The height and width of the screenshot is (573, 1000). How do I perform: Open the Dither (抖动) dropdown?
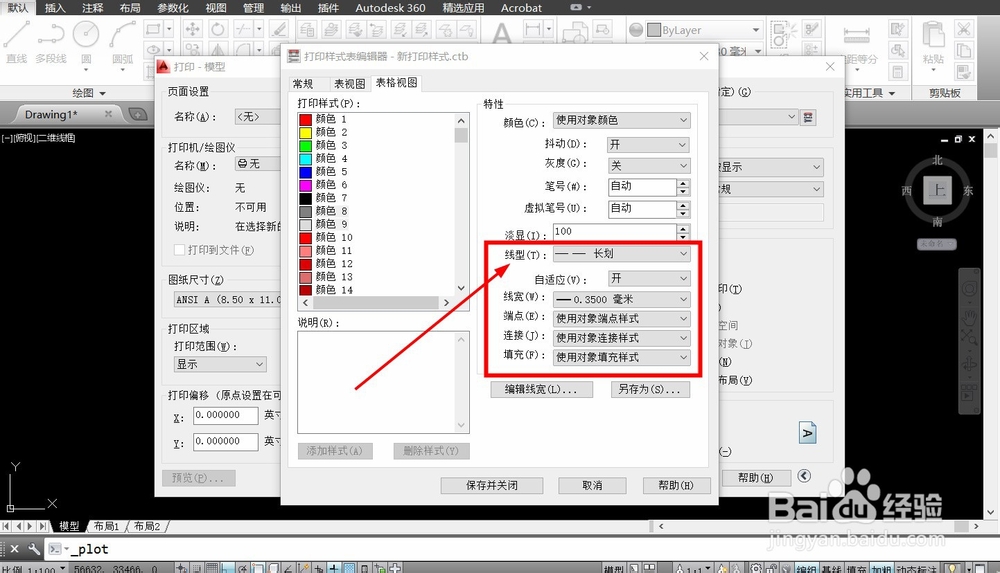649,145
